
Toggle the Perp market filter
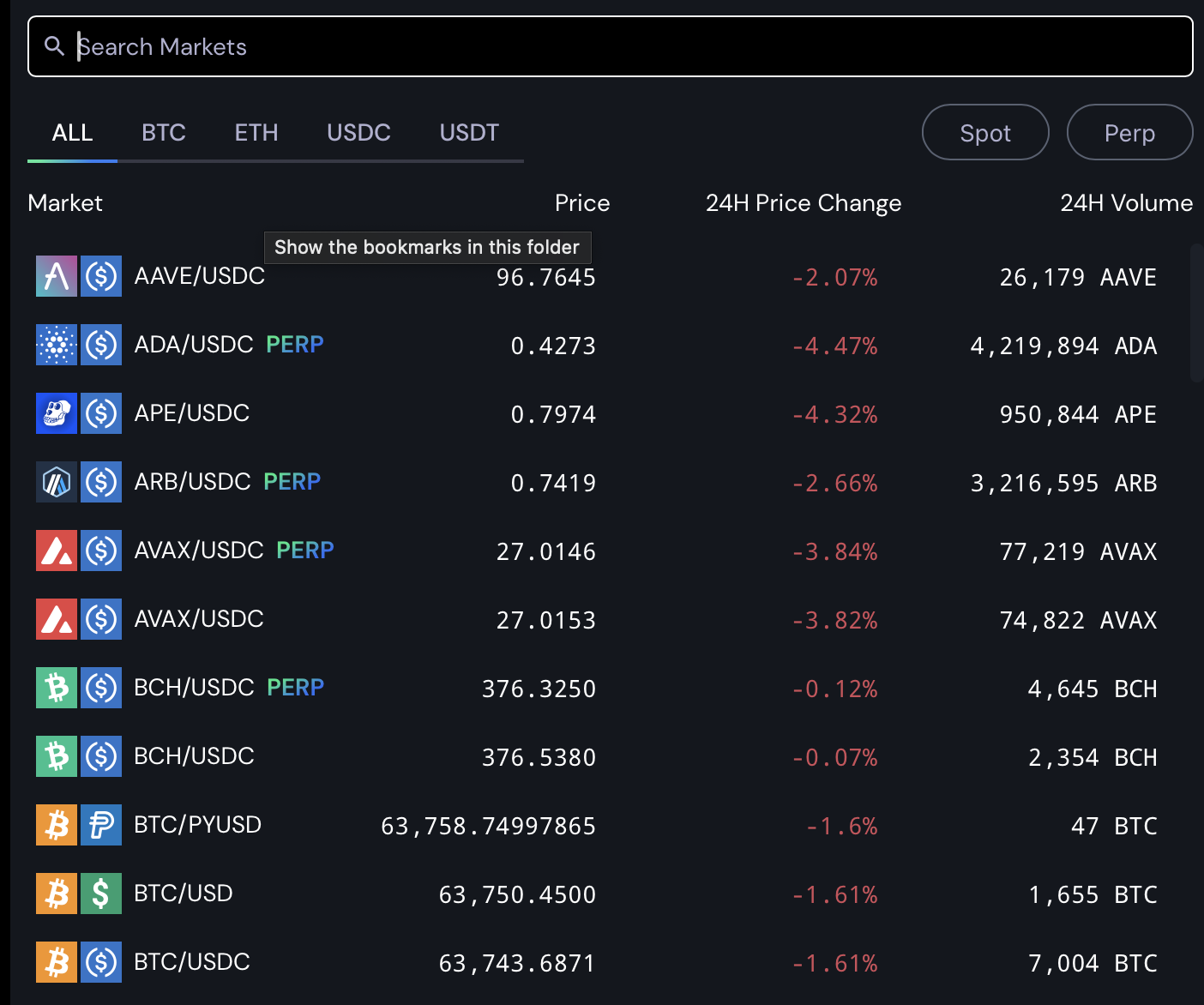point(1129,133)
